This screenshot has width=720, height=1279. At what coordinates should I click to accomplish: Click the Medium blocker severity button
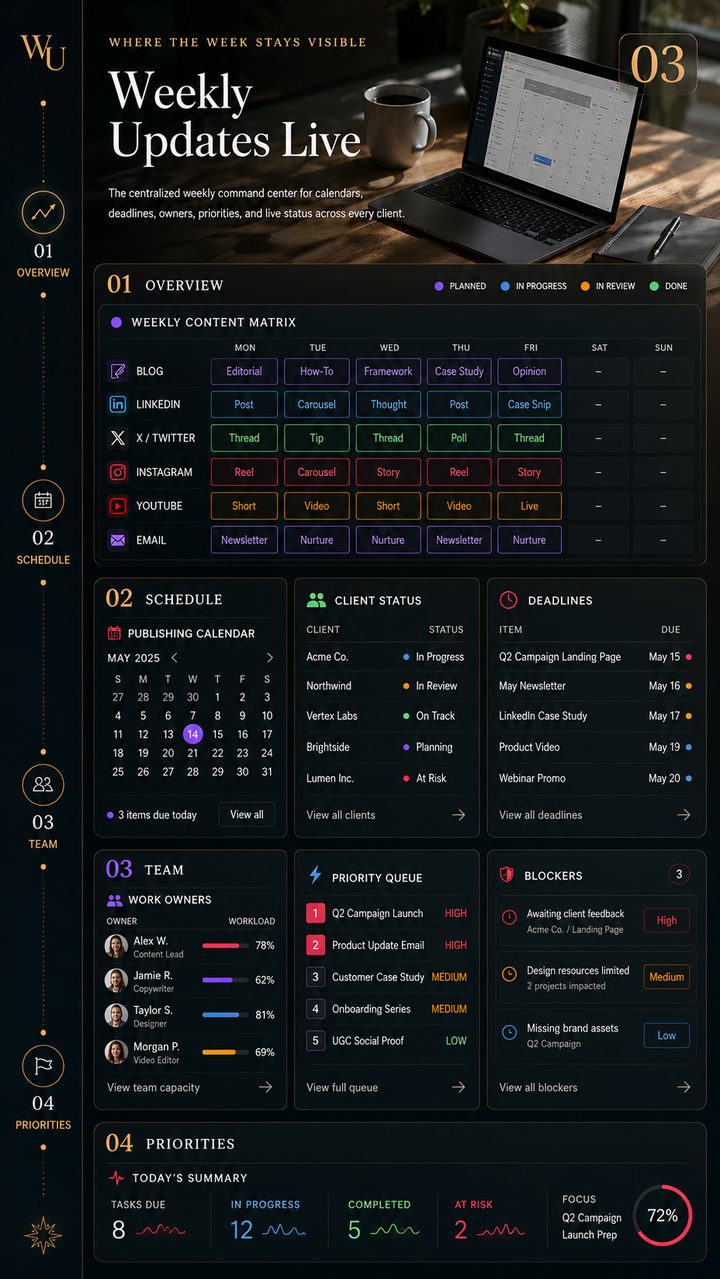point(667,977)
